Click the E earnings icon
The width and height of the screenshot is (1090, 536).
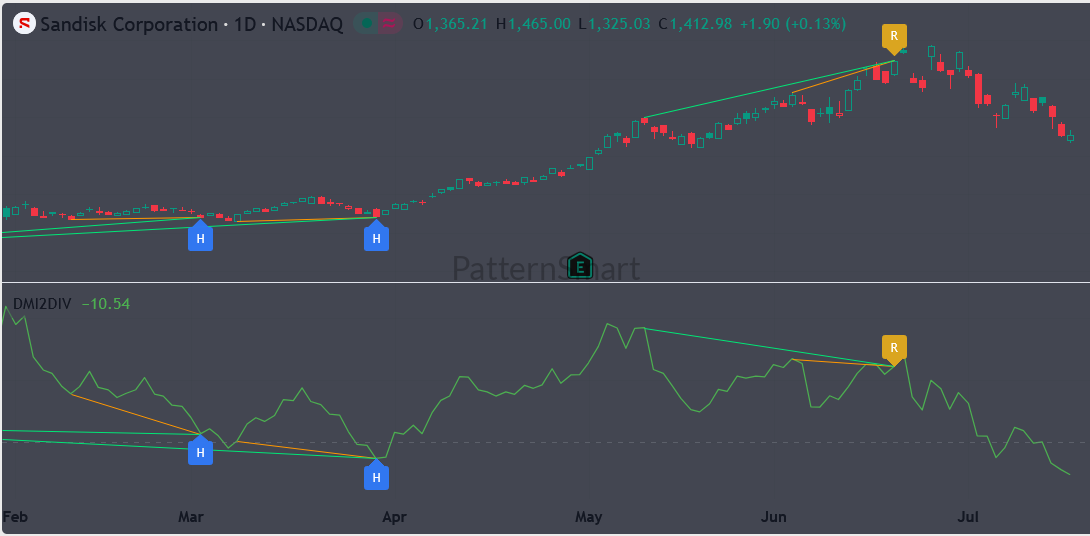coord(579,265)
